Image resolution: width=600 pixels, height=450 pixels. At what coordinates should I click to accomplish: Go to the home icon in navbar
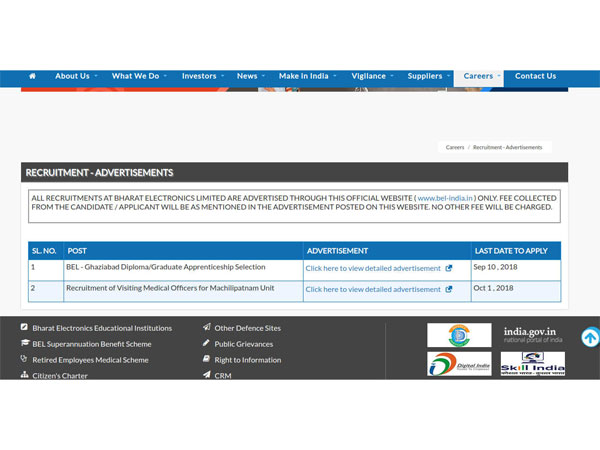click(33, 76)
